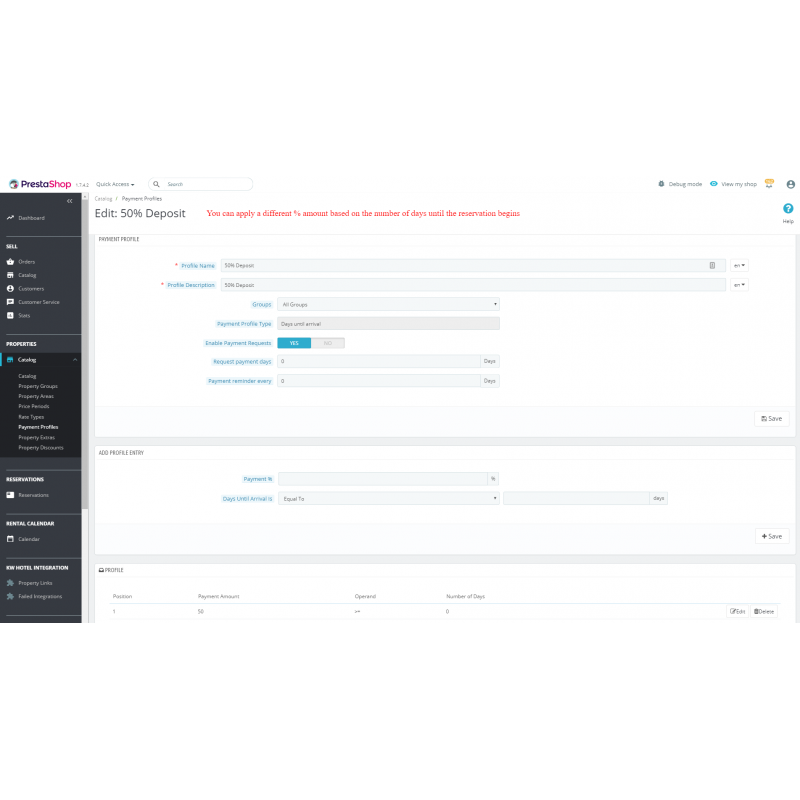Image resolution: width=800 pixels, height=800 pixels.
Task: Click the Profile Name input field
Action: (473, 265)
